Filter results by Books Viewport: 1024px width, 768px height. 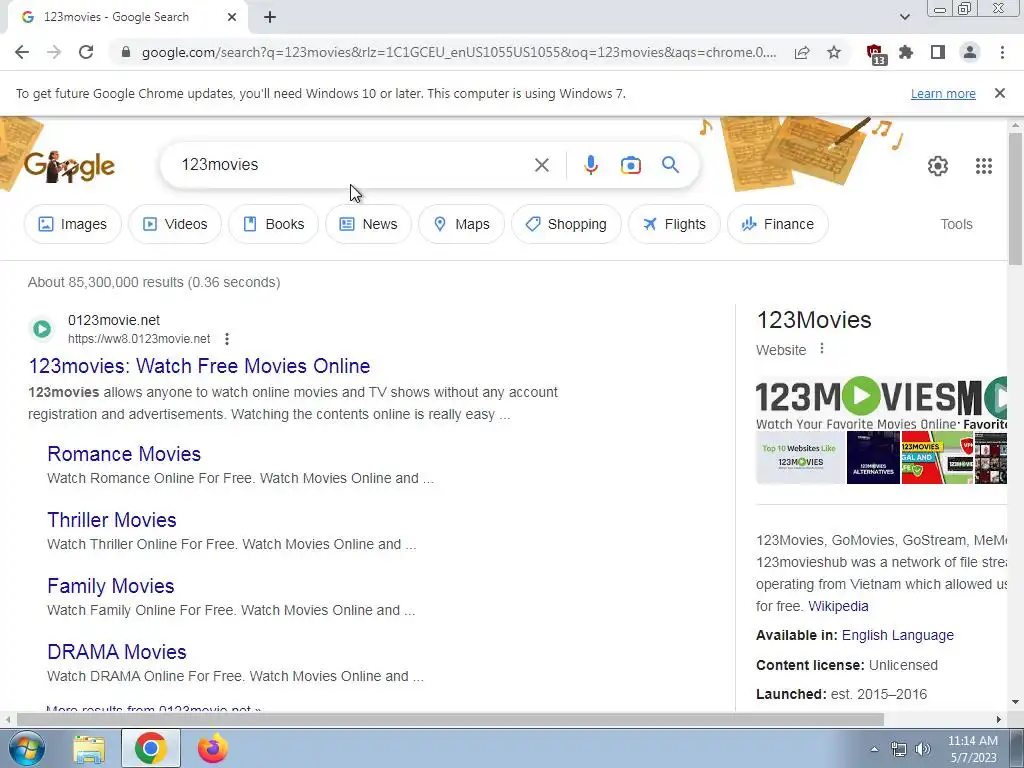click(274, 224)
